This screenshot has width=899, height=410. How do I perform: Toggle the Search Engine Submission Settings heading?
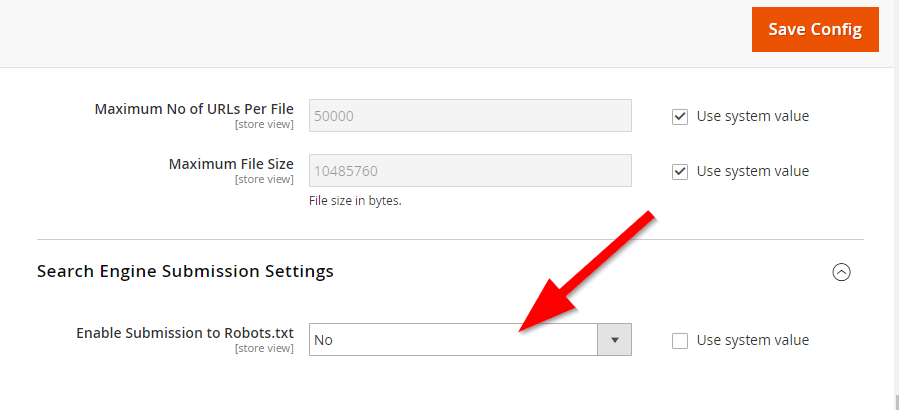185,271
